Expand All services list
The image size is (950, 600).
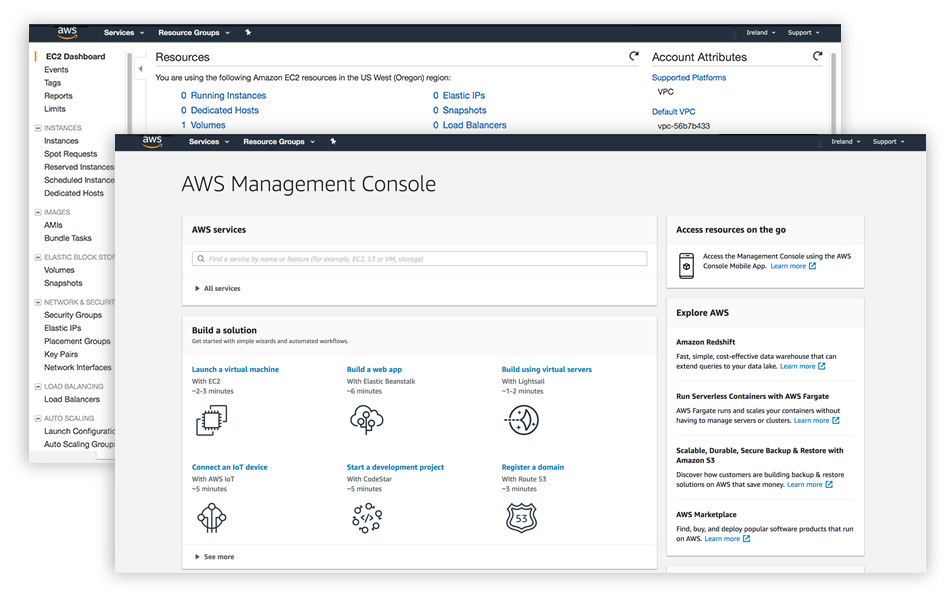coord(218,288)
